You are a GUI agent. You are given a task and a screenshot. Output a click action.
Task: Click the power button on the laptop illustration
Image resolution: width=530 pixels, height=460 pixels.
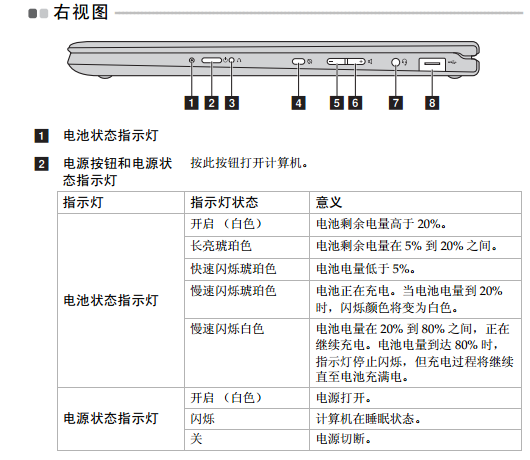(212, 60)
